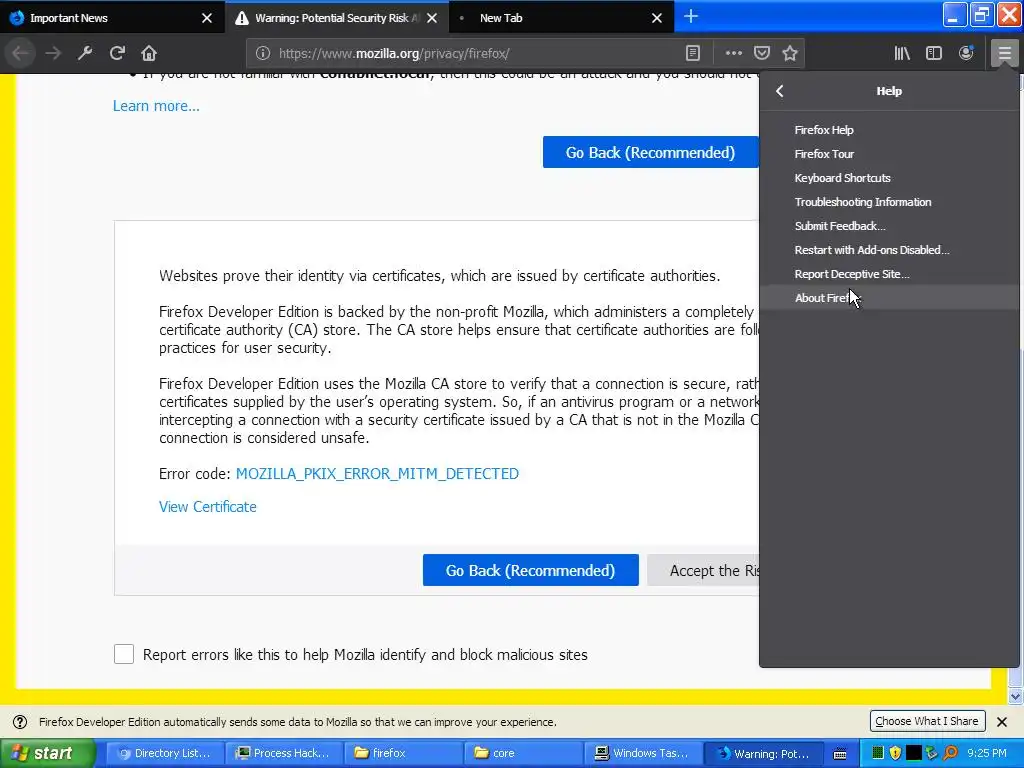Click the lower Go Back (Recommended) button
Viewport: 1024px width, 768px height.
point(530,570)
